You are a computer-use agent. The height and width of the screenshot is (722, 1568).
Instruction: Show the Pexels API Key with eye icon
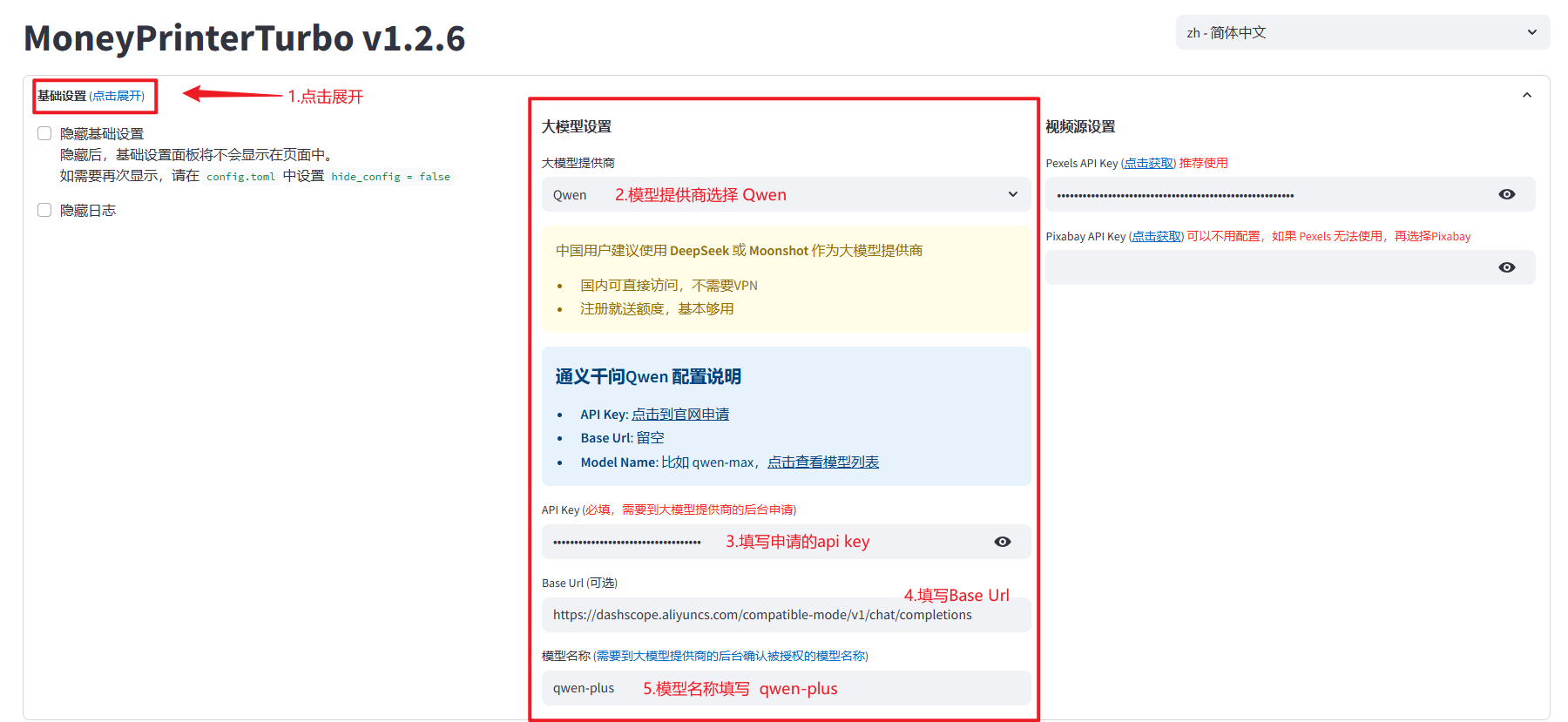(1507, 194)
